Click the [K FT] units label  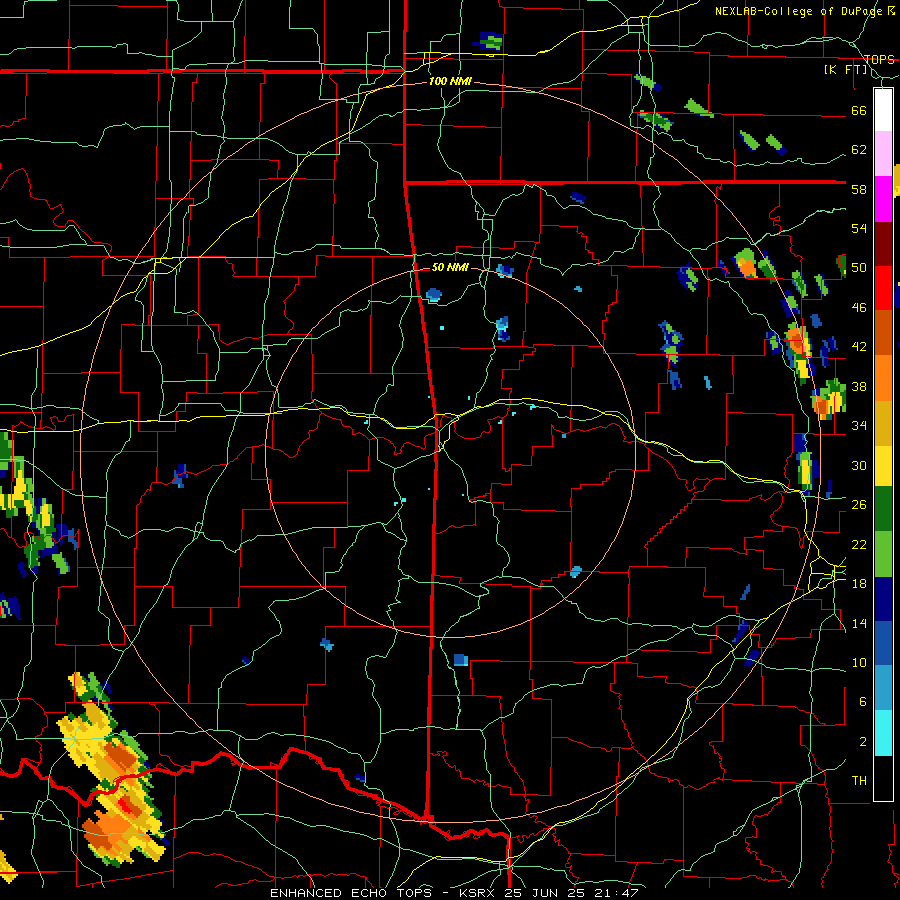[846, 69]
